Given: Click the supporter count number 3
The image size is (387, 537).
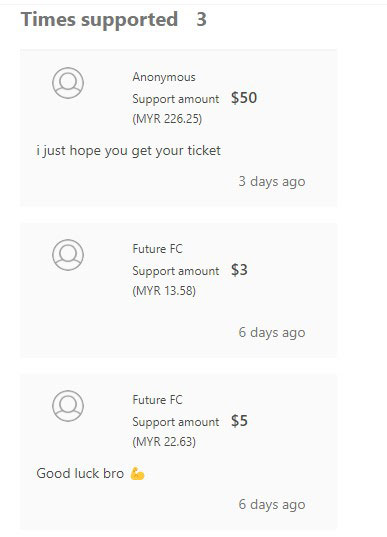Looking at the screenshot, I should [201, 19].
